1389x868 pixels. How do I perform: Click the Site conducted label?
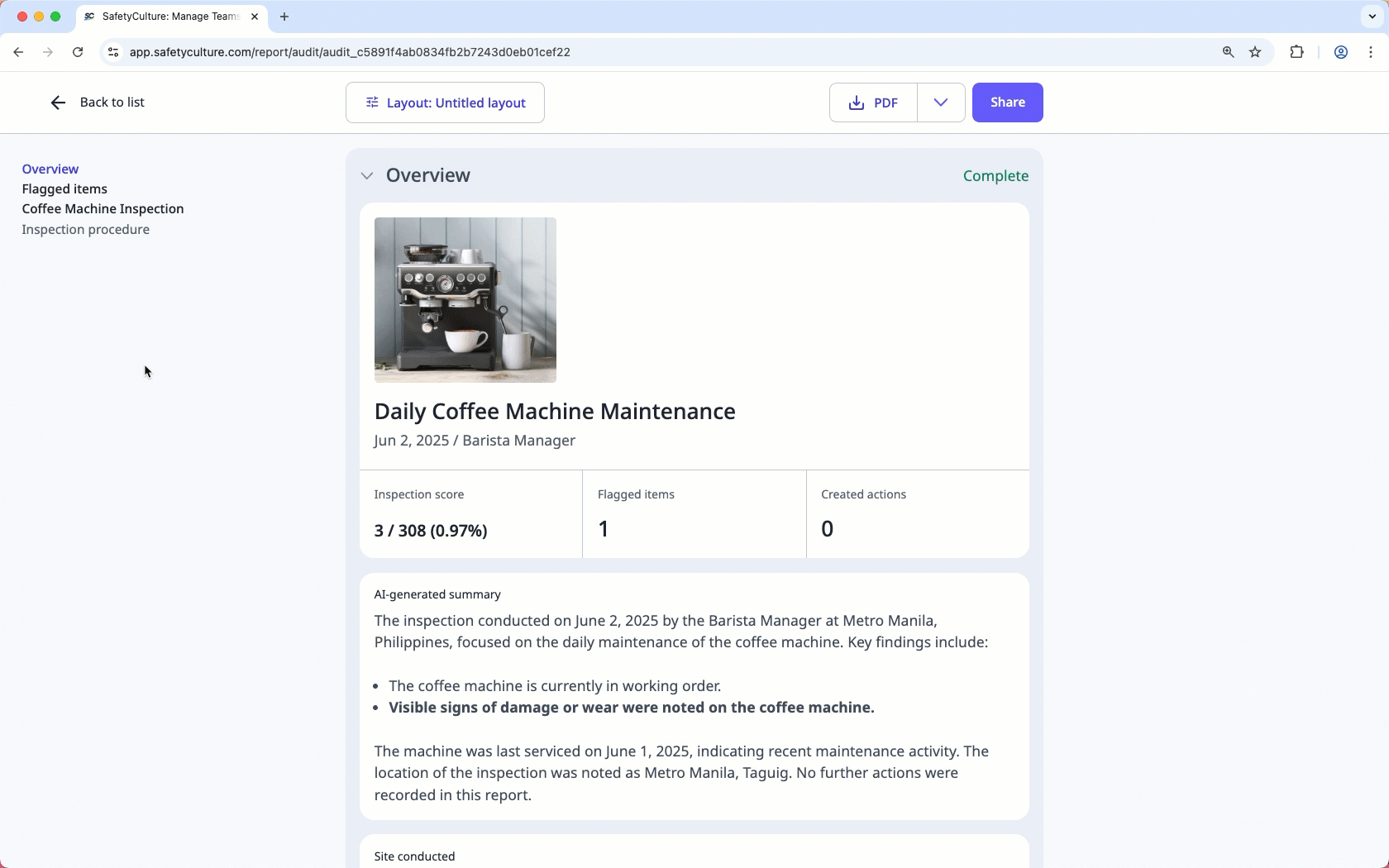point(414,856)
